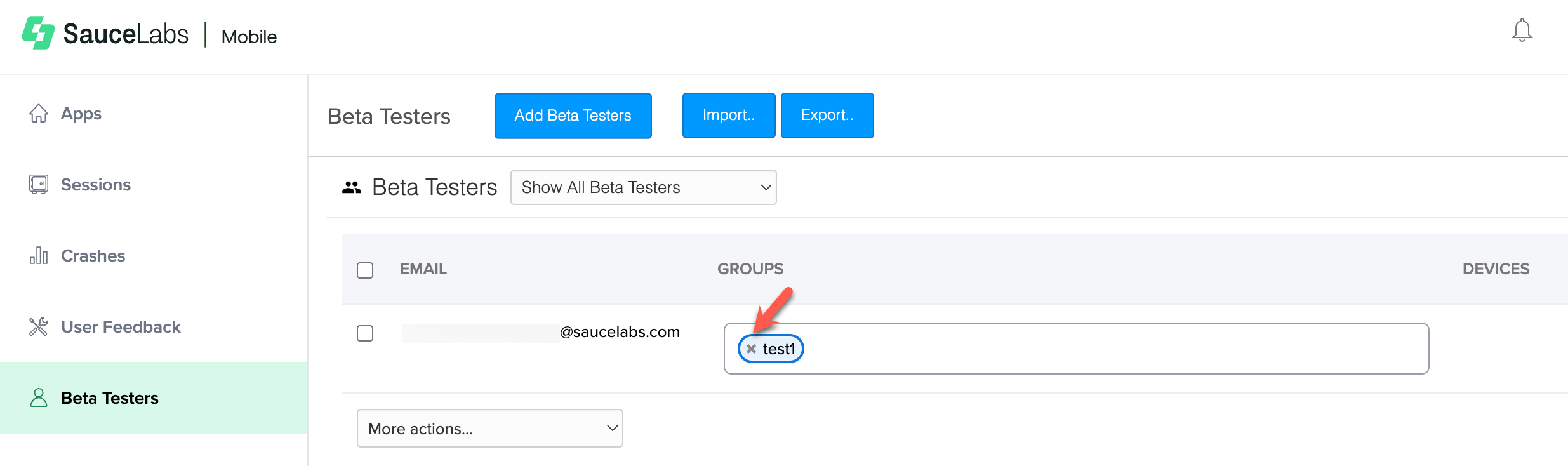Click the Crashes bar chart icon

[39, 256]
